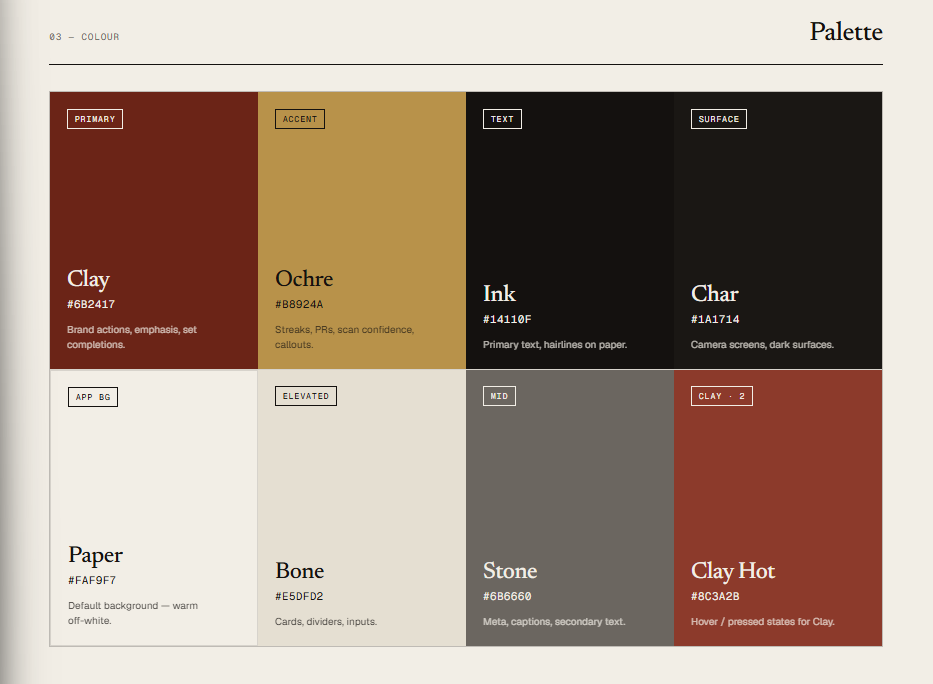933x684 pixels.
Task: Select the hex code #1A1714
Action: pyautogui.click(x=715, y=319)
